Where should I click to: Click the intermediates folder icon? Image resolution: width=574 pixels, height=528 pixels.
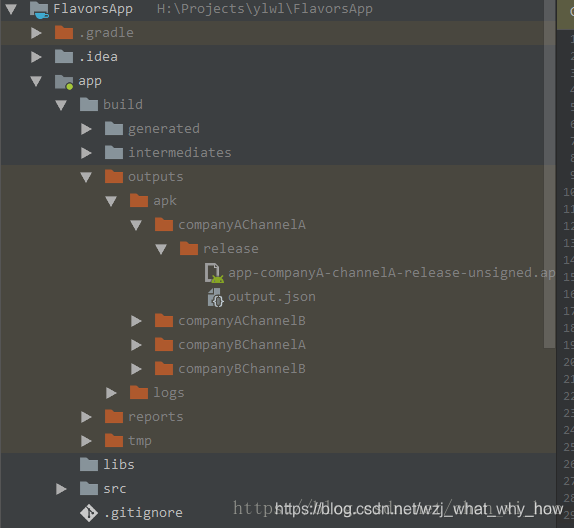114,152
